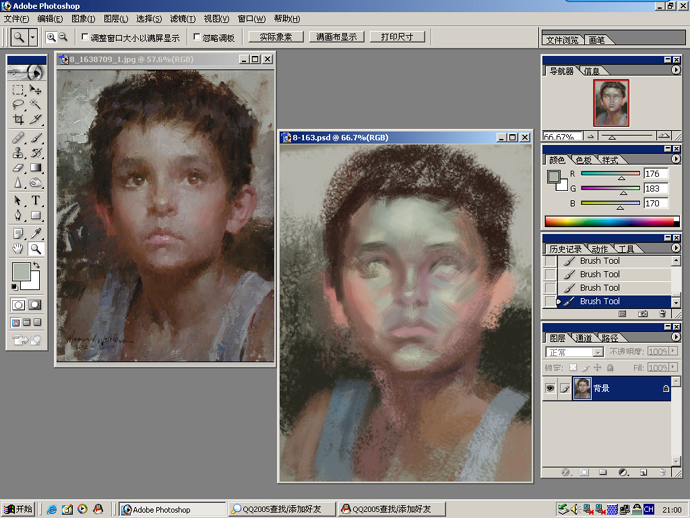Select the Slice tool
This screenshot has height=518, width=690.
pos(36,119)
